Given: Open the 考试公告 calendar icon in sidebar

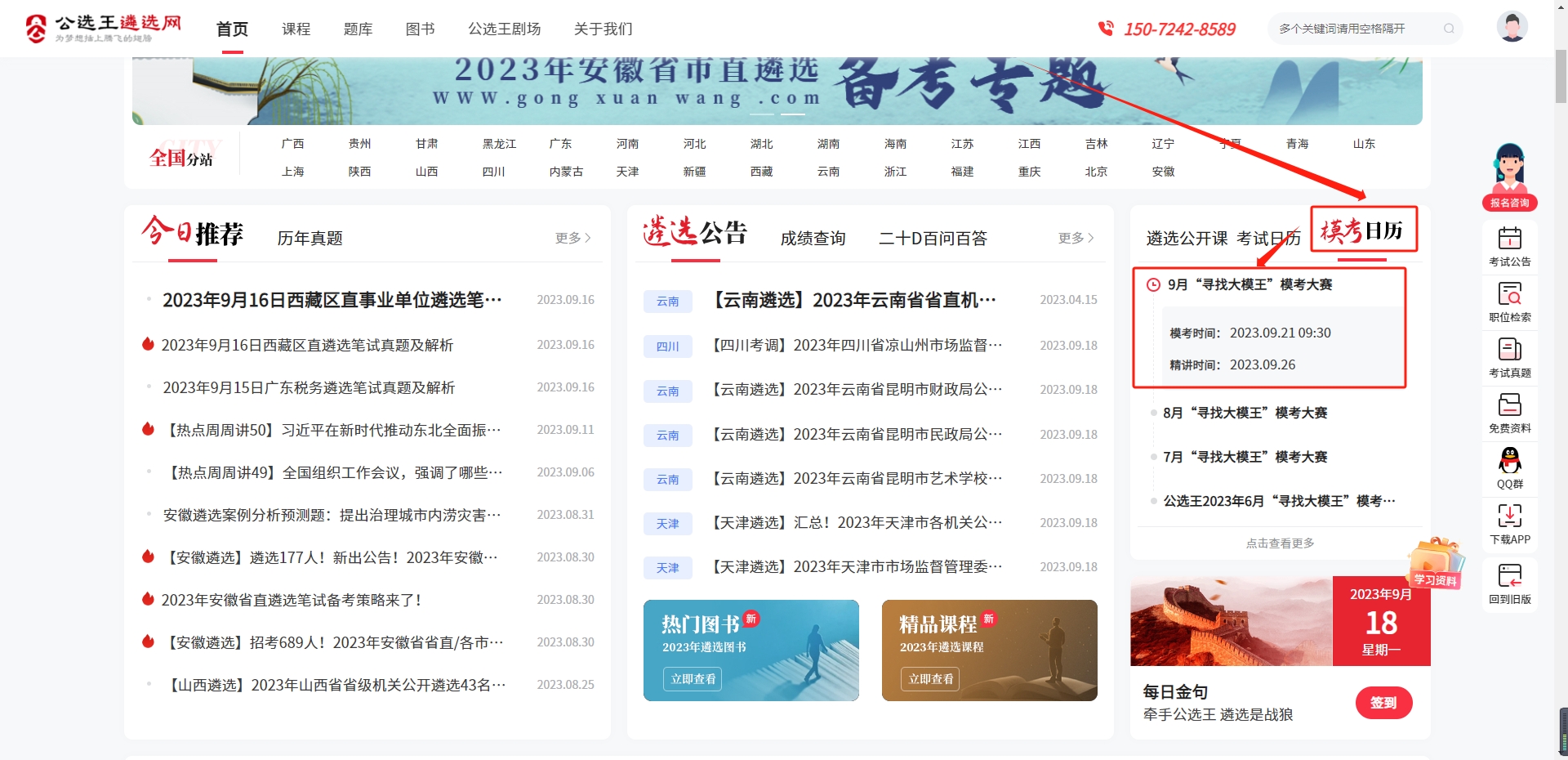Looking at the screenshot, I should pos(1509,239).
